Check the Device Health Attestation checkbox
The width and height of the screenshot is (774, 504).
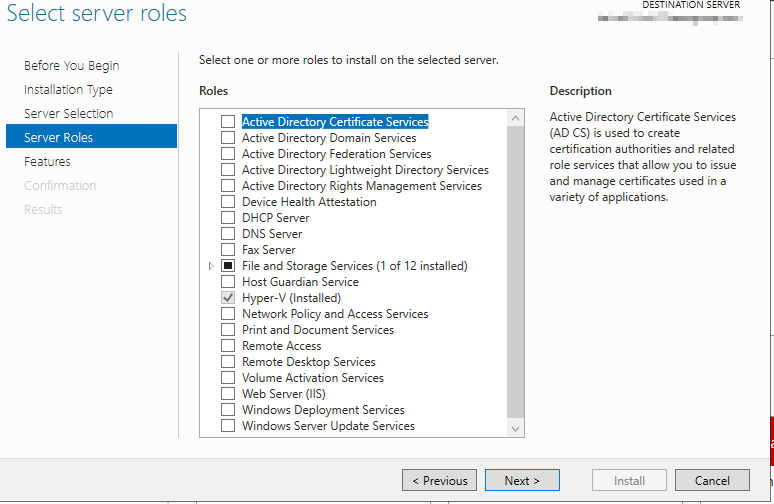[x=228, y=202]
